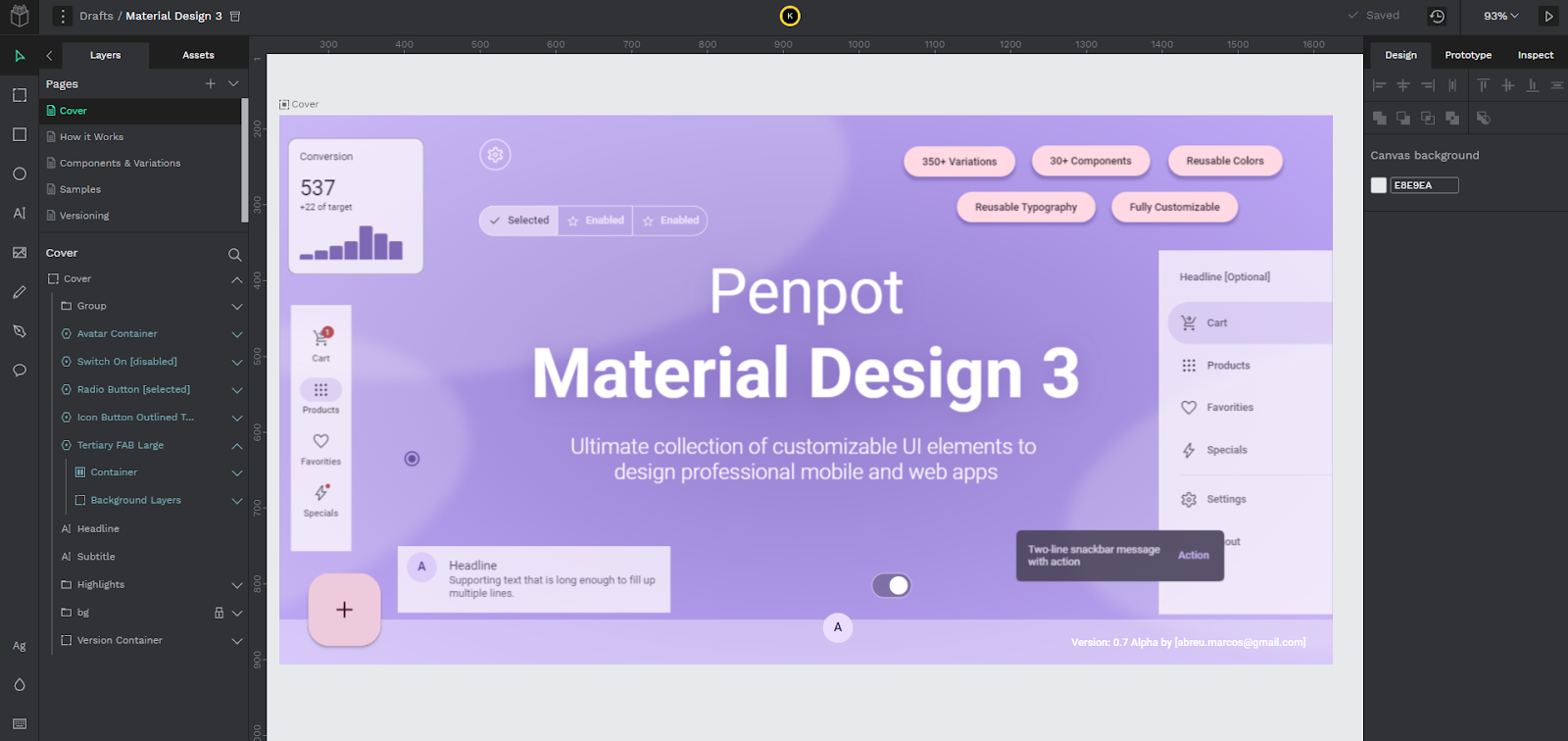Select the Text tool
This screenshot has height=741, width=1568.
20,213
